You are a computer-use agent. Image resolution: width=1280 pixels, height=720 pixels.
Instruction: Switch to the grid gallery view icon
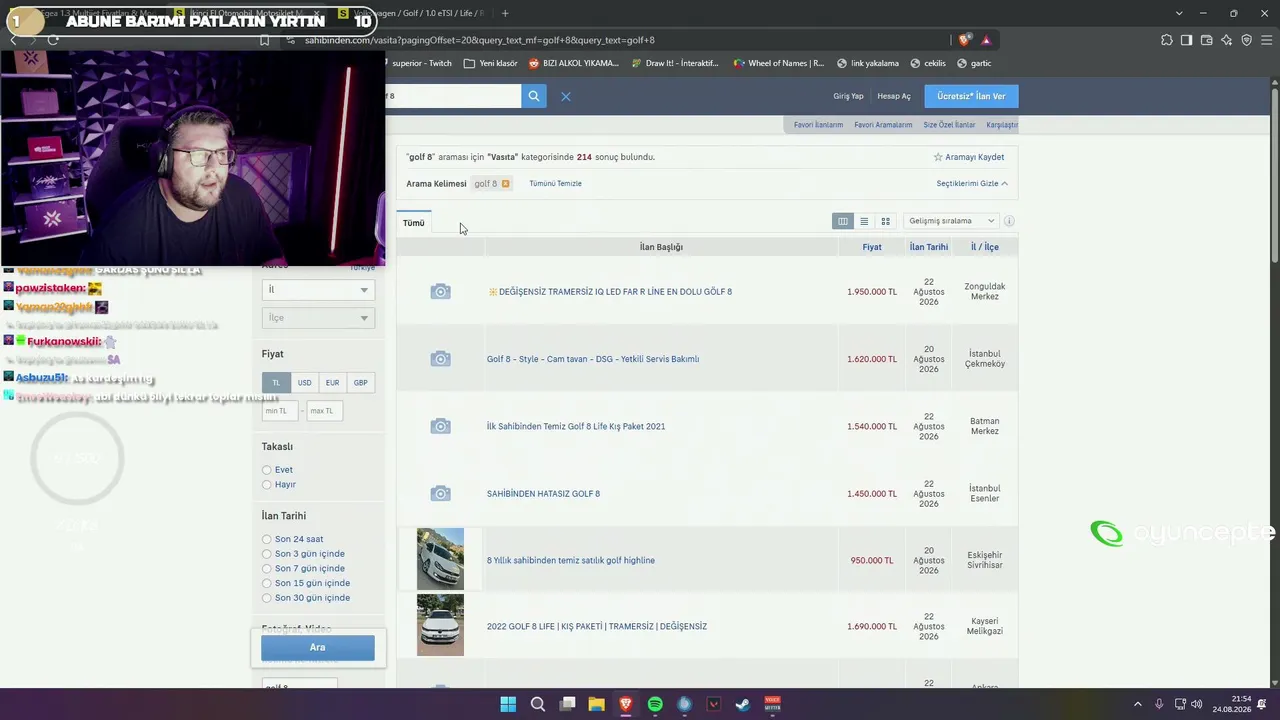pyautogui.click(x=885, y=221)
